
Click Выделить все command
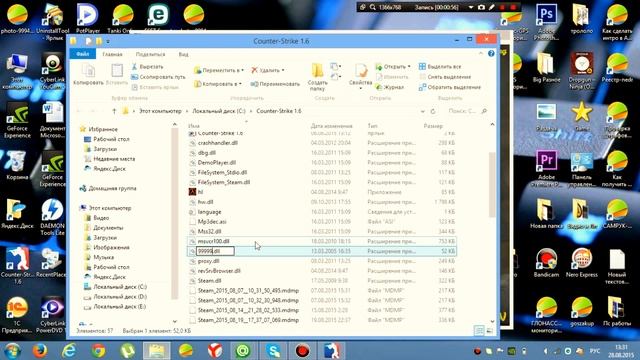point(440,67)
